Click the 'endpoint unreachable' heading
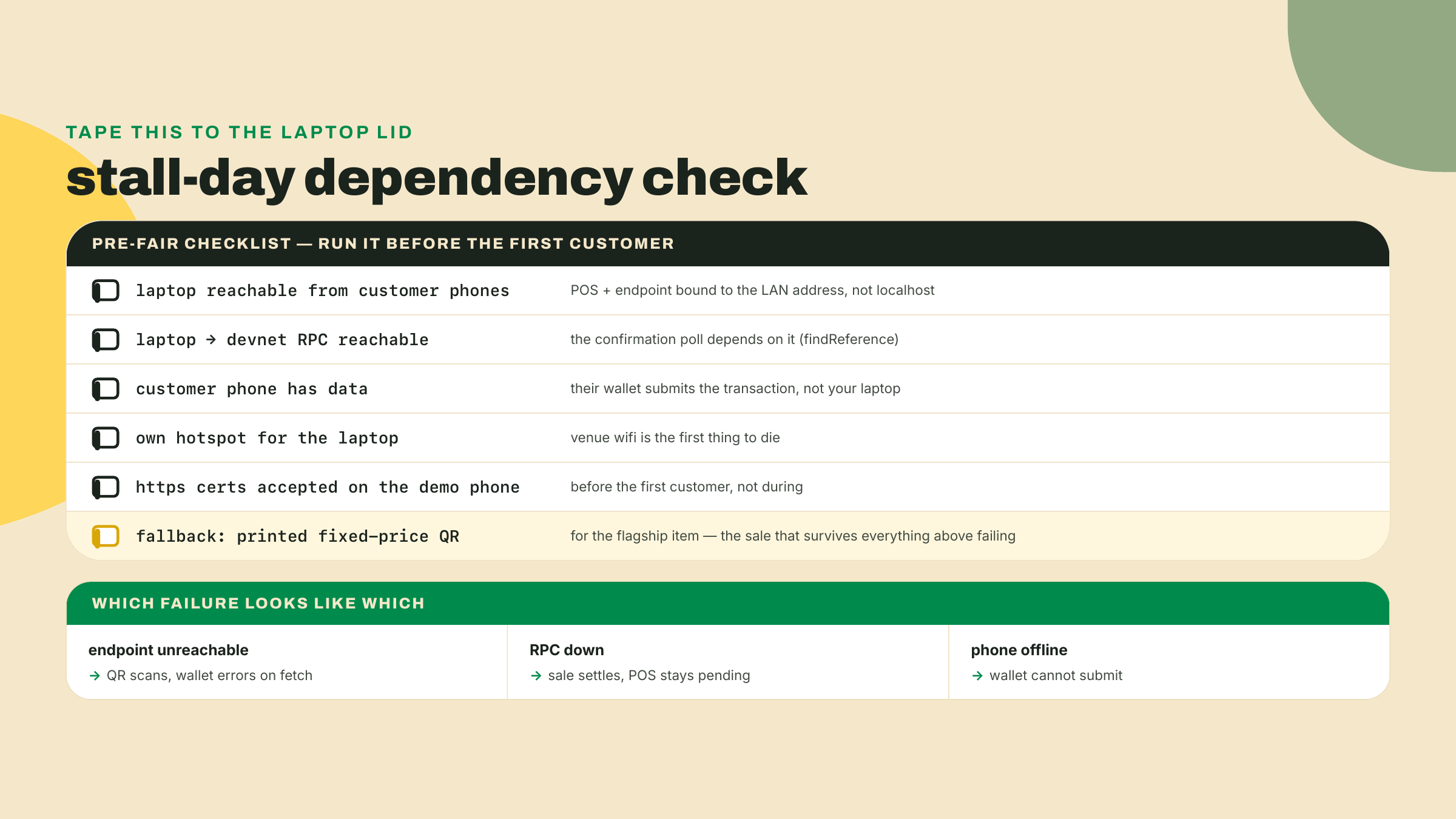Viewport: 1456px width, 819px height. click(169, 650)
